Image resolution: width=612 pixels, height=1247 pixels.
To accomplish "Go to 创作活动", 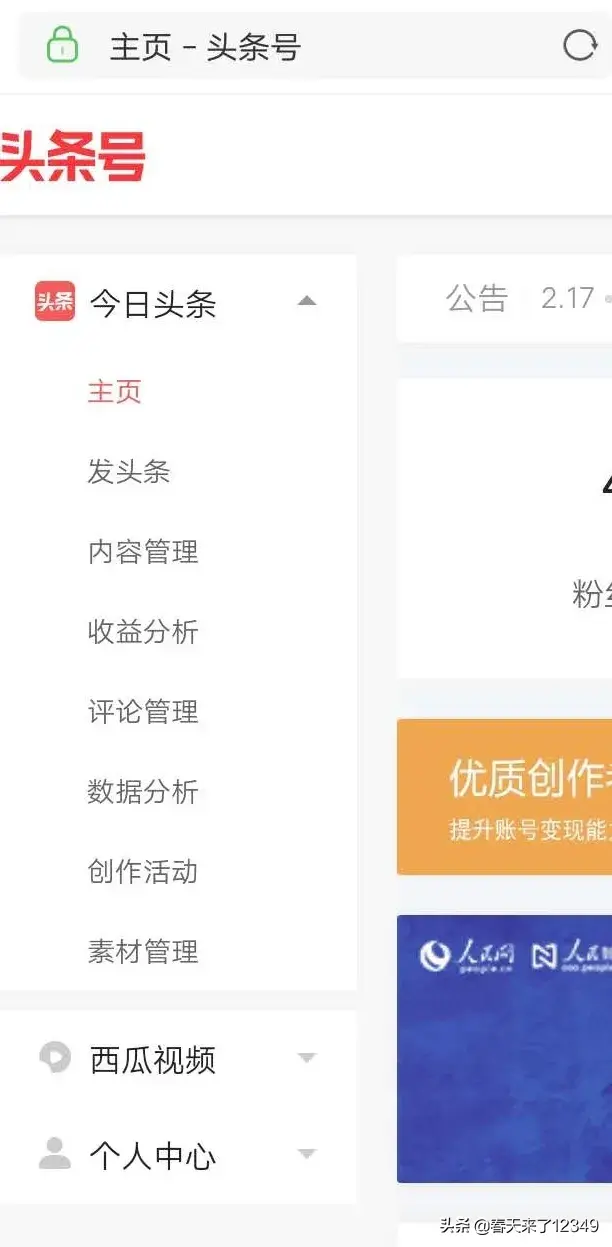I will point(143,871).
